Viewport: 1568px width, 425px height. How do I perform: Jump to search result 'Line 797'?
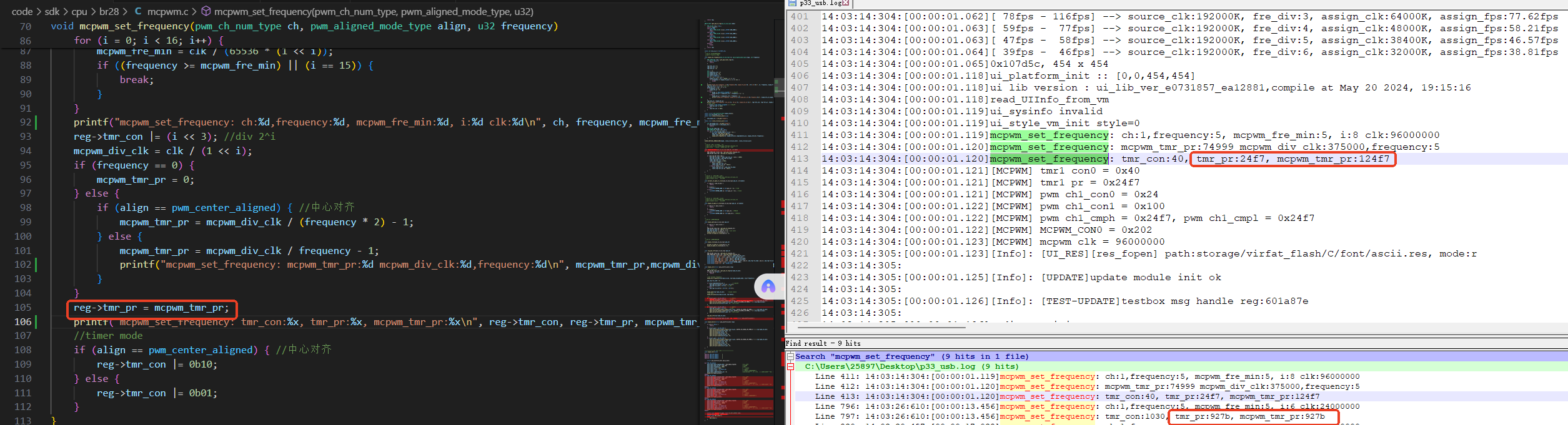[1069, 416]
